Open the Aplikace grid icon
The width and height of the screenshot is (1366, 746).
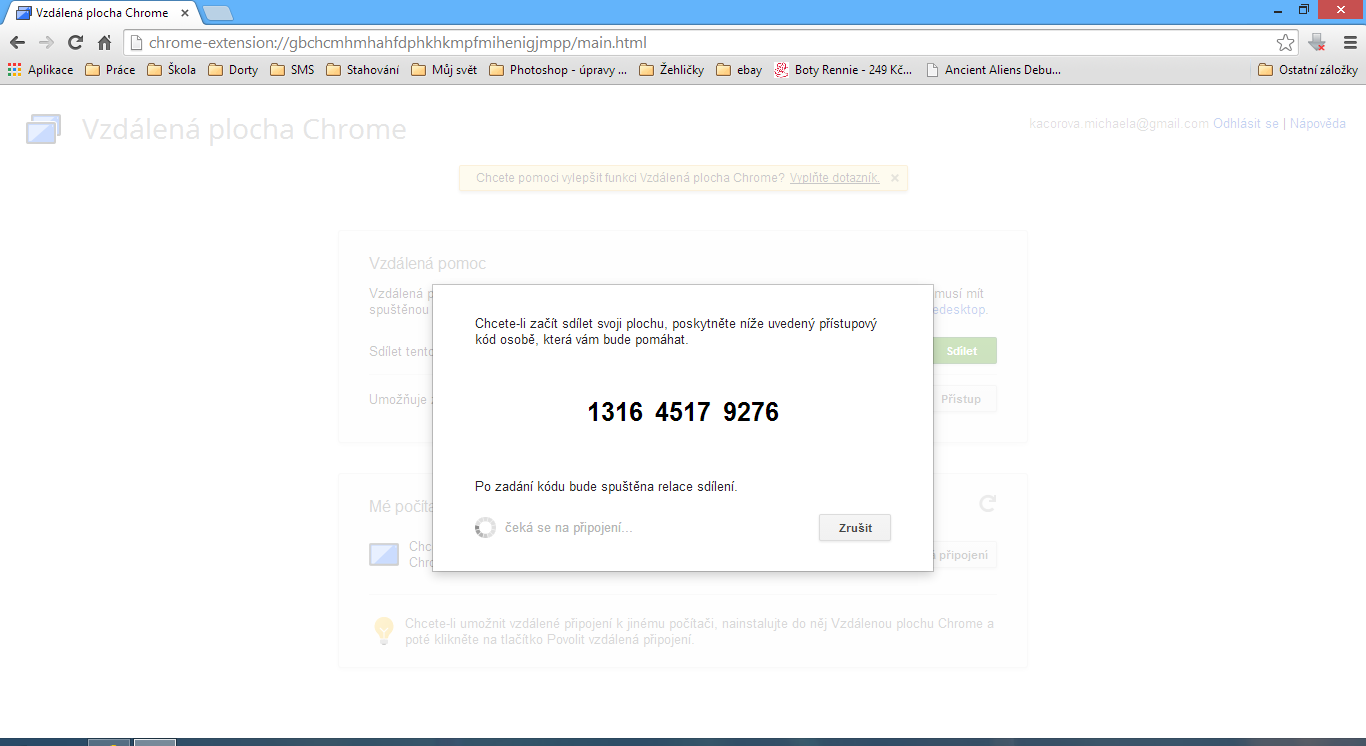(12, 69)
